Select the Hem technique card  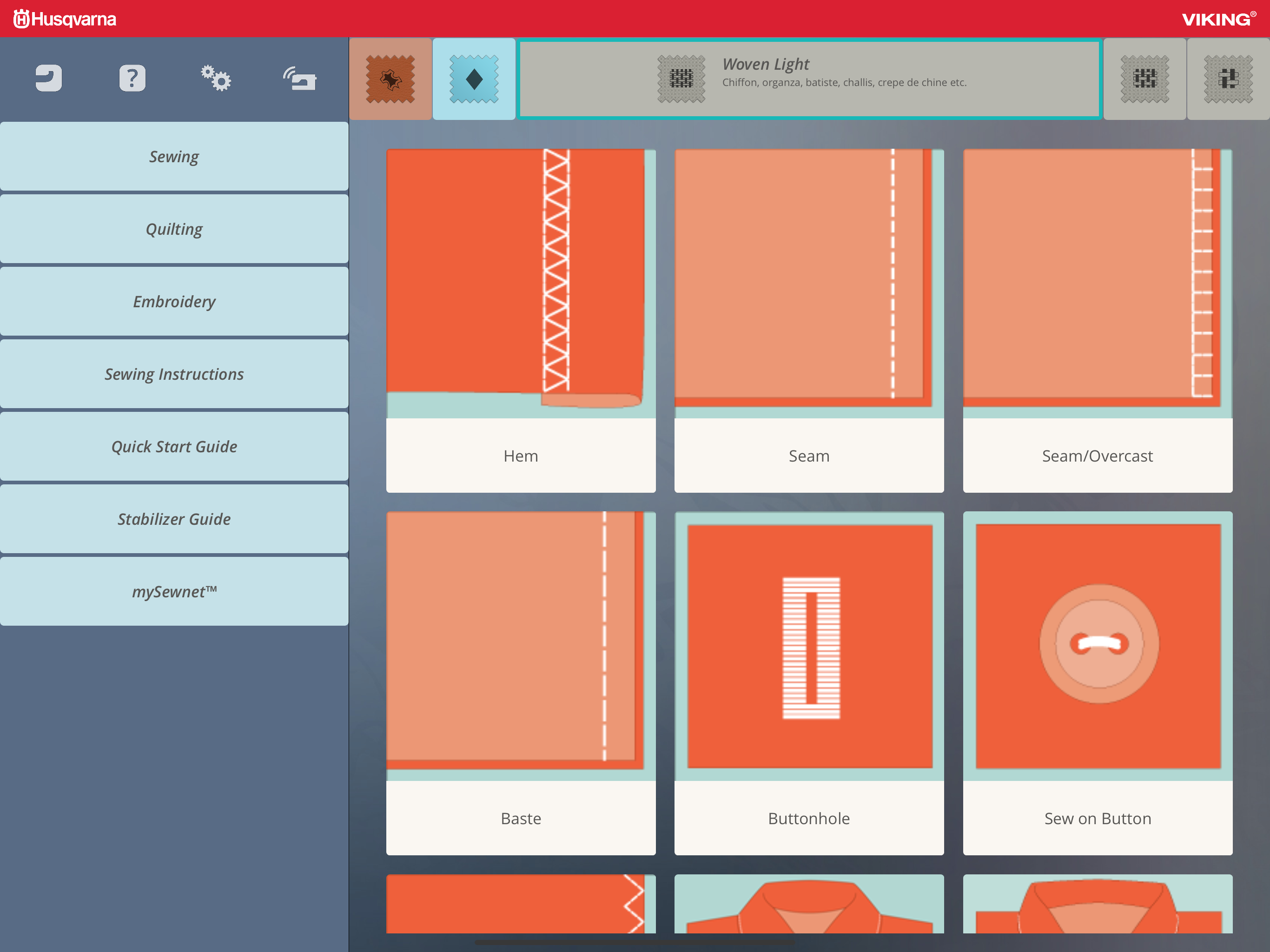(521, 320)
